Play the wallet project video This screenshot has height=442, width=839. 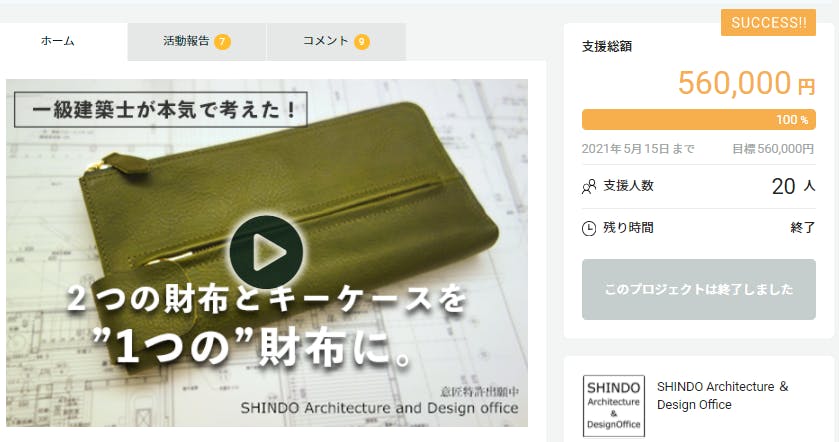click(266, 252)
